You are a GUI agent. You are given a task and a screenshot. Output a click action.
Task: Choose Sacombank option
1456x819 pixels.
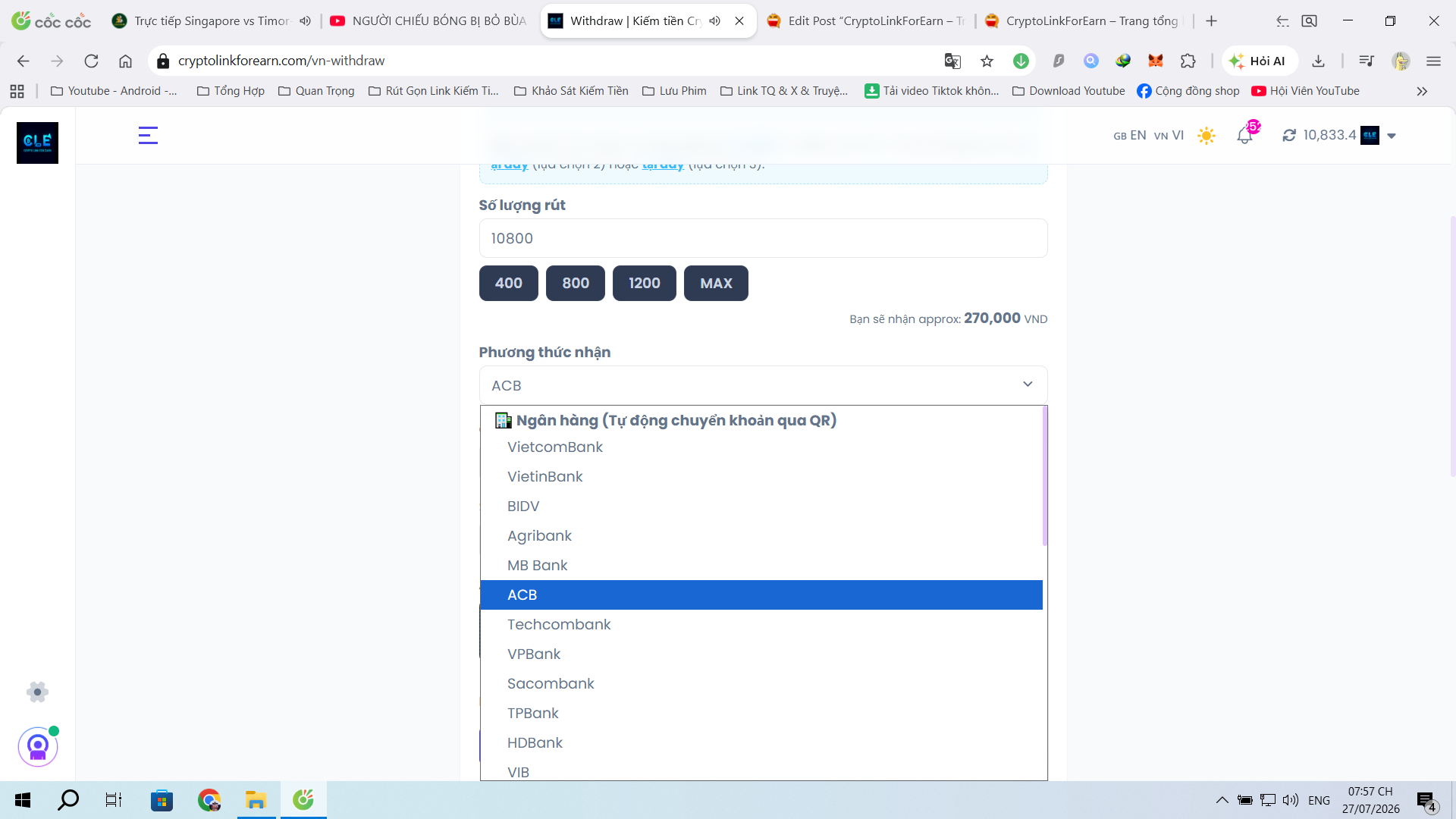761,684
